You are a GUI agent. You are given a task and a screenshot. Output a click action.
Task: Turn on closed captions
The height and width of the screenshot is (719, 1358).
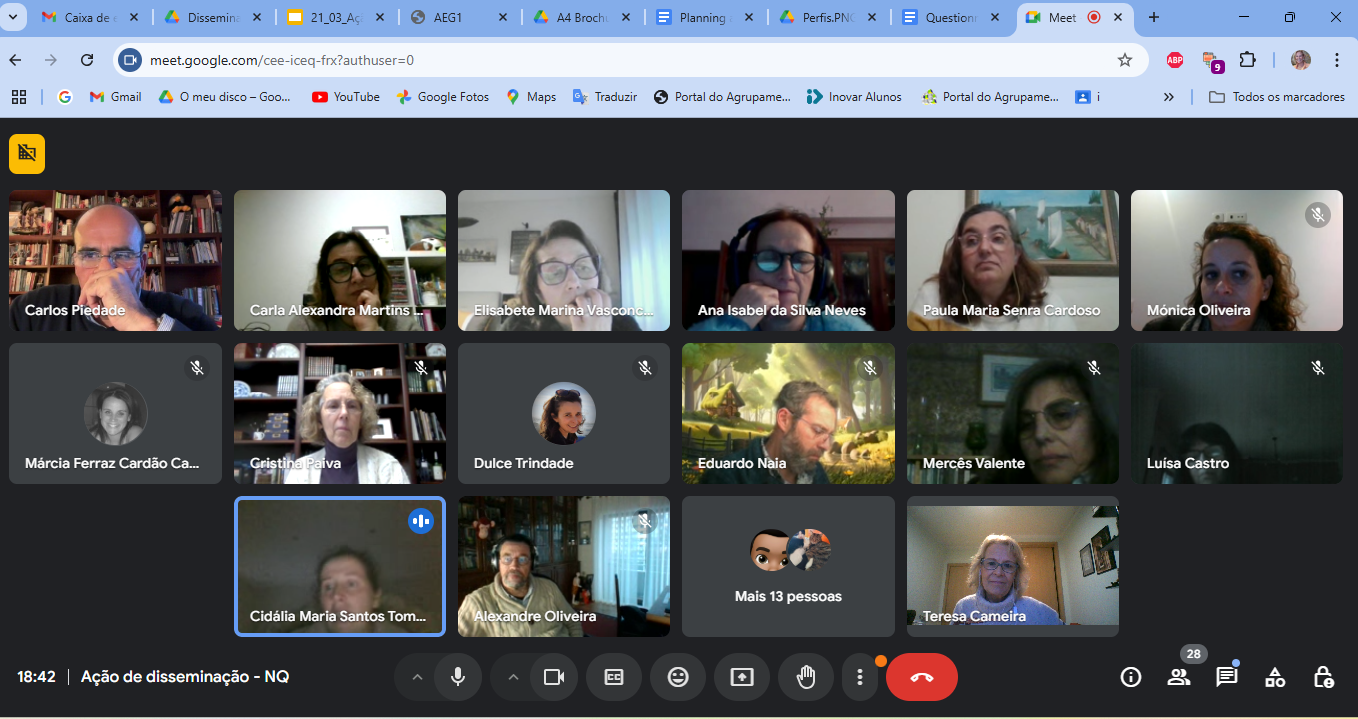click(614, 677)
